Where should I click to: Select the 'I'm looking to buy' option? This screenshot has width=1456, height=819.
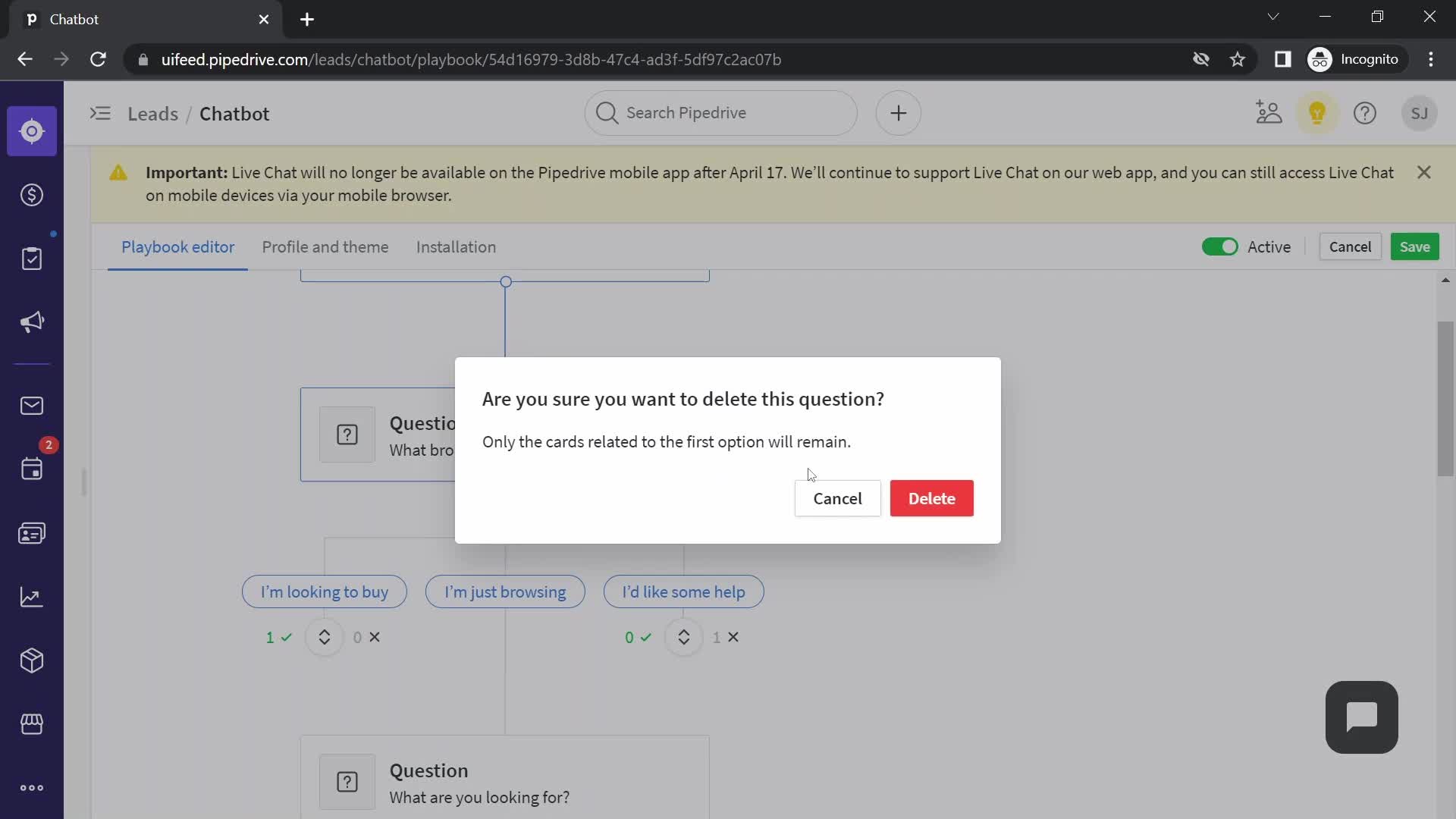[325, 591]
